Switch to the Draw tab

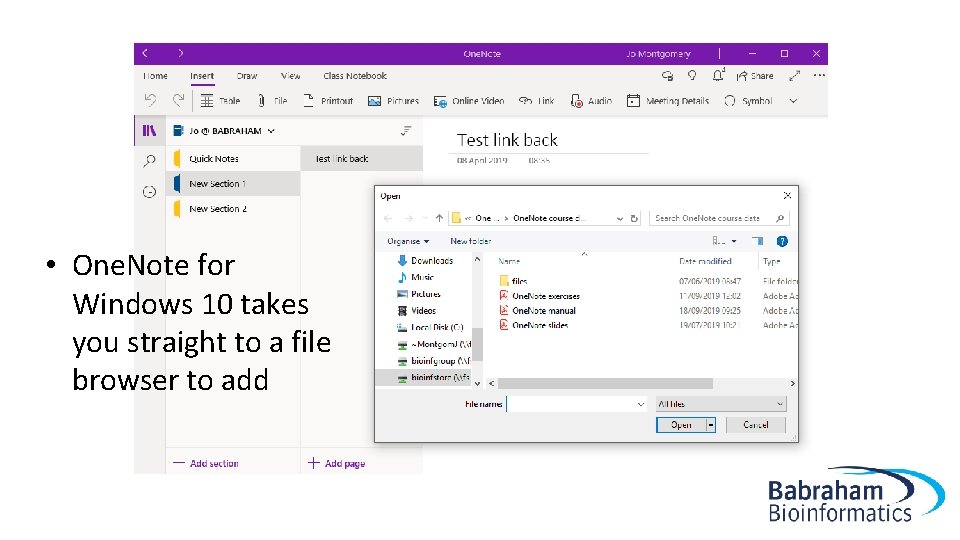(x=247, y=76)
